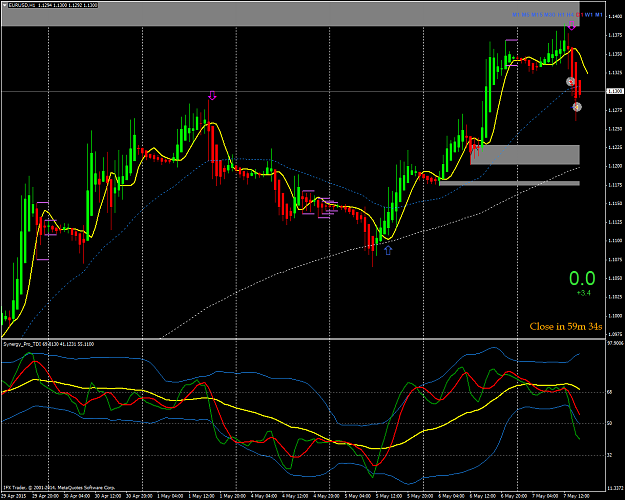Click the +3.4 value under 0.0
This screenshot has height=500, width=625.
pos(584,293)
